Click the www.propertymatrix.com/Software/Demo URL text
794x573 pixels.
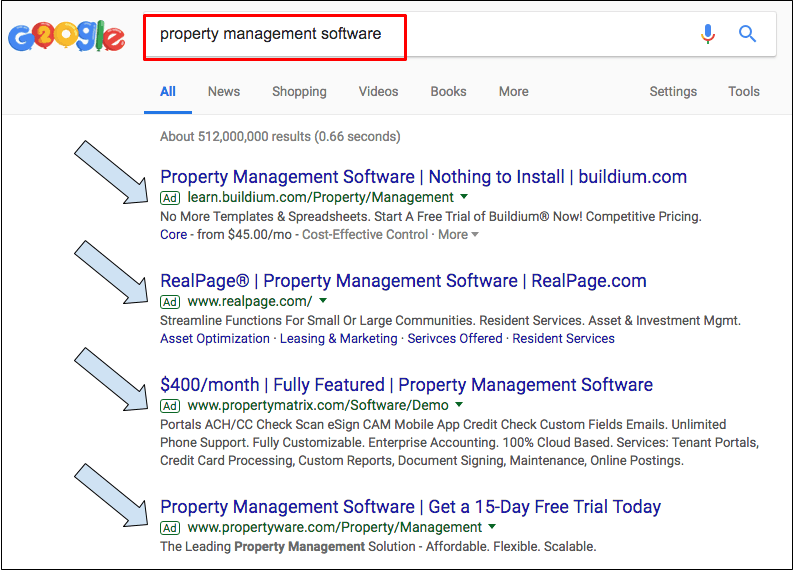[318, 405]
